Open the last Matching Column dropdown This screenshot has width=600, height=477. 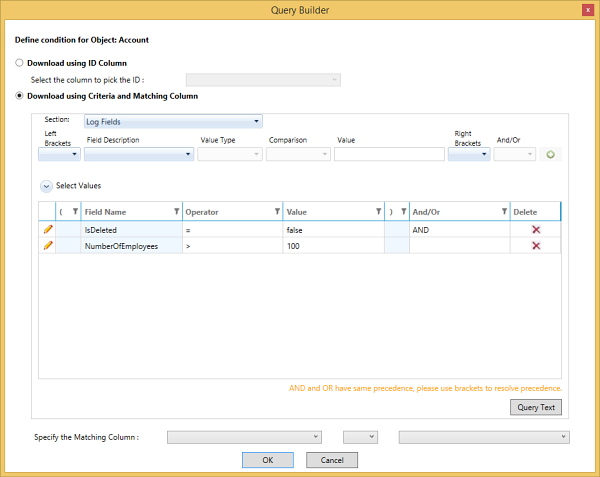[484, 437]
